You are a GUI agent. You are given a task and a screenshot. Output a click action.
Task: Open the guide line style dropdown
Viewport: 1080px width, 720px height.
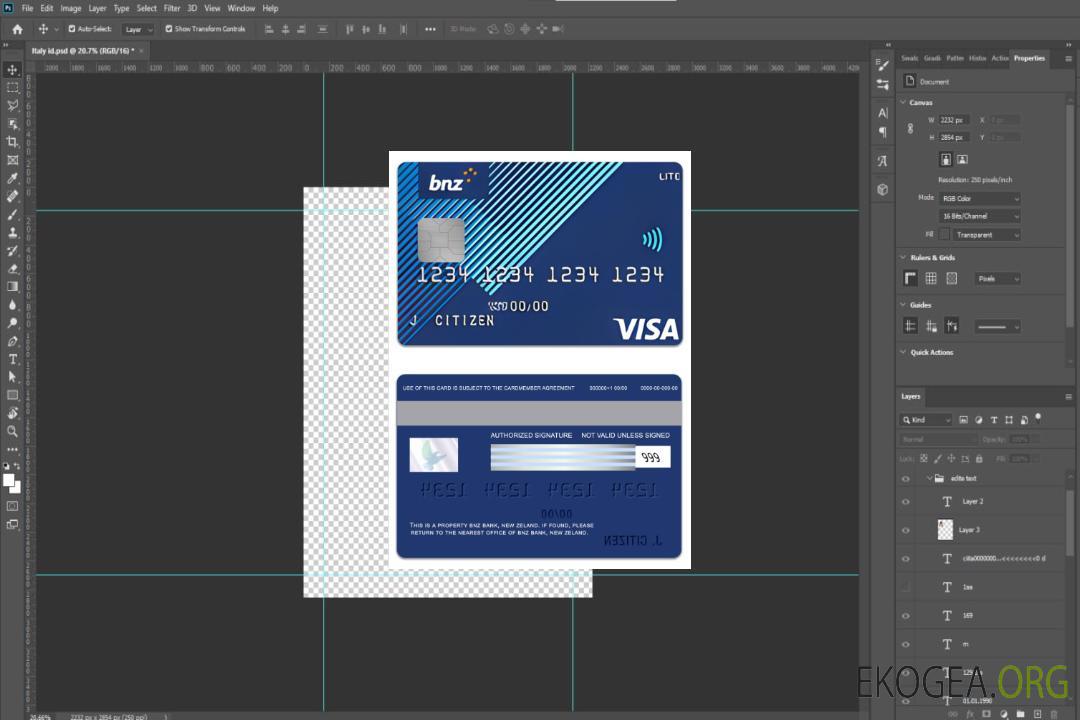tap(997, 327)
